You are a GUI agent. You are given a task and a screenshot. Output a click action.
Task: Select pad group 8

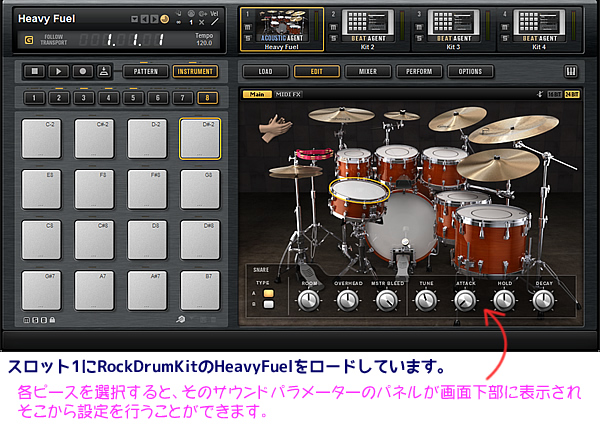click(x=207, y=98)
